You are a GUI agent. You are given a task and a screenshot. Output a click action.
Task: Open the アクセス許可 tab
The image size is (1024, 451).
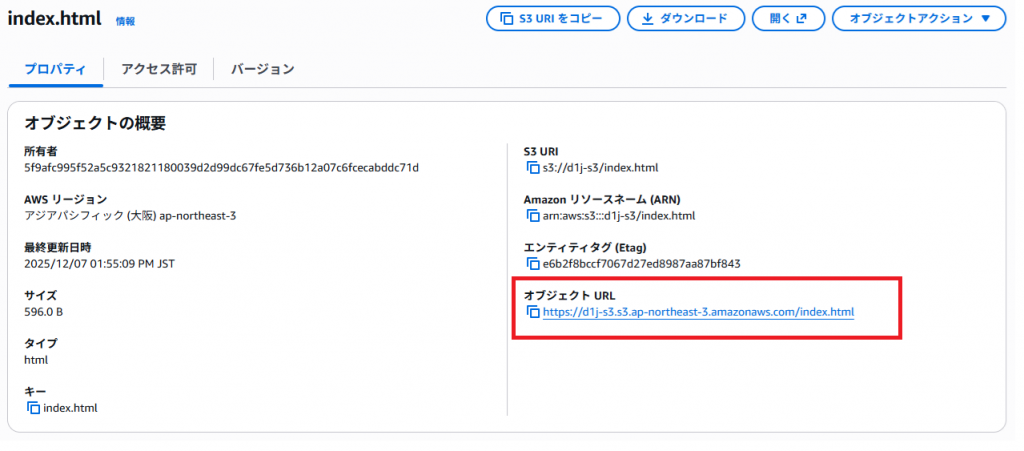point(158,69)
